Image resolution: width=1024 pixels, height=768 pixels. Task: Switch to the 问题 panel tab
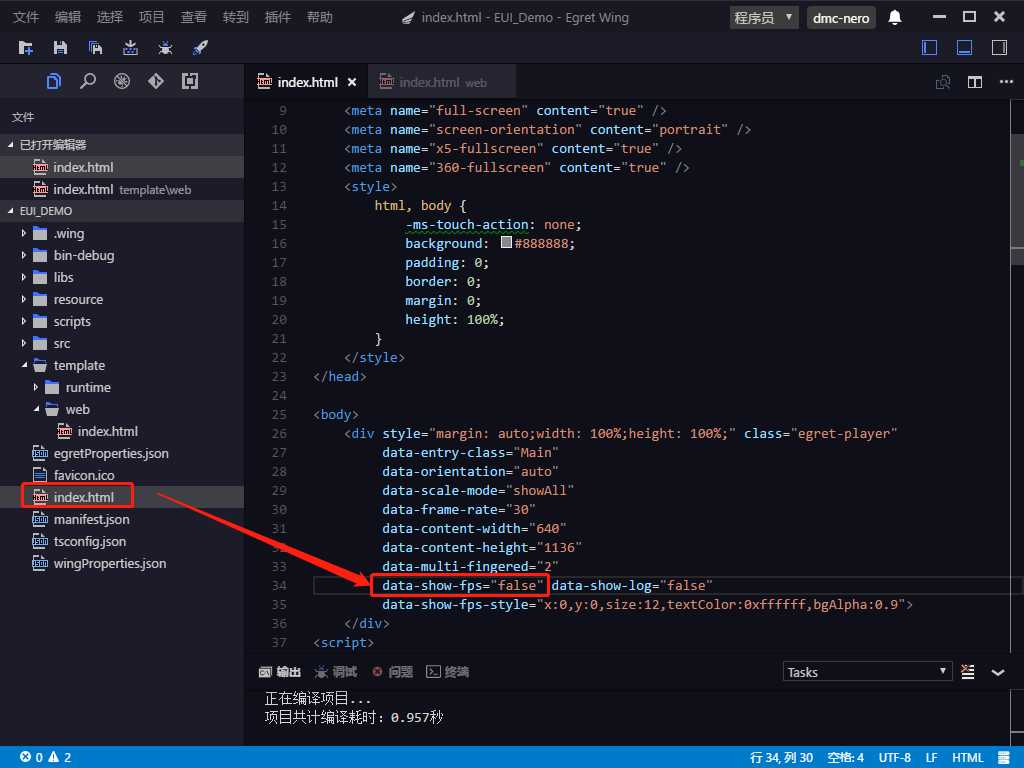(392, 672)
